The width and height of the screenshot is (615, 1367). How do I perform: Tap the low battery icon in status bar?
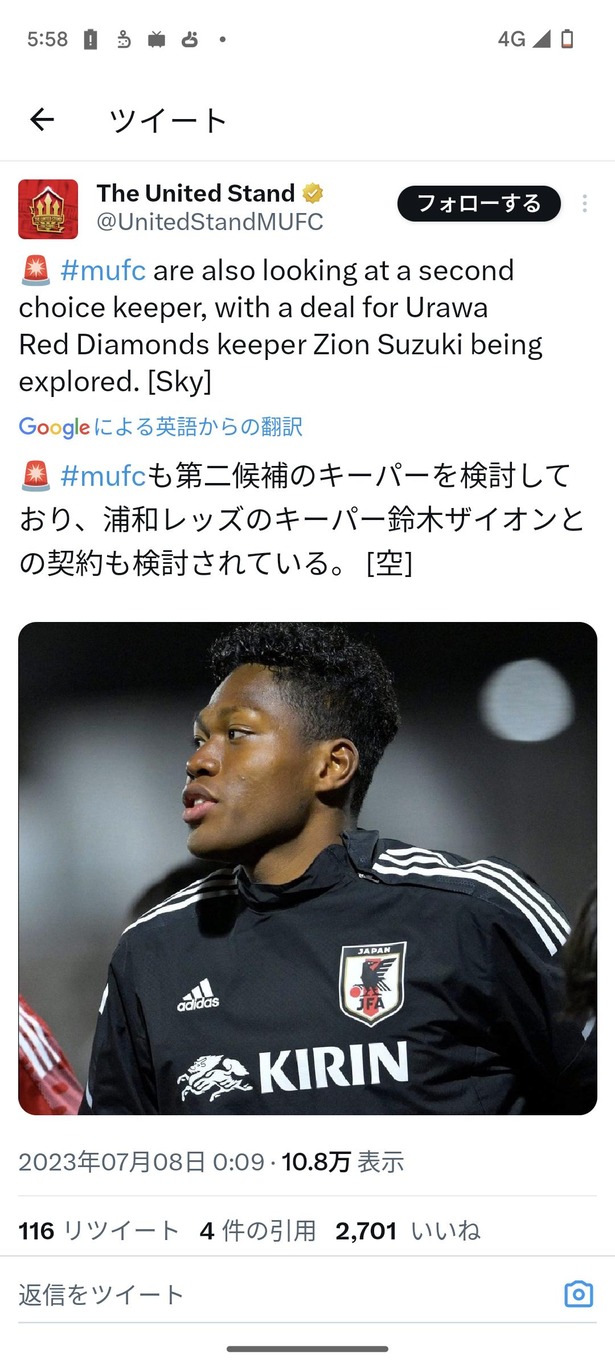click(567, 40)
